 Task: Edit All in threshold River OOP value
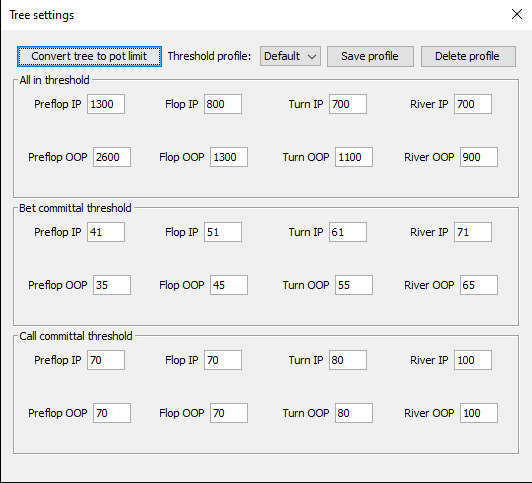479,157
